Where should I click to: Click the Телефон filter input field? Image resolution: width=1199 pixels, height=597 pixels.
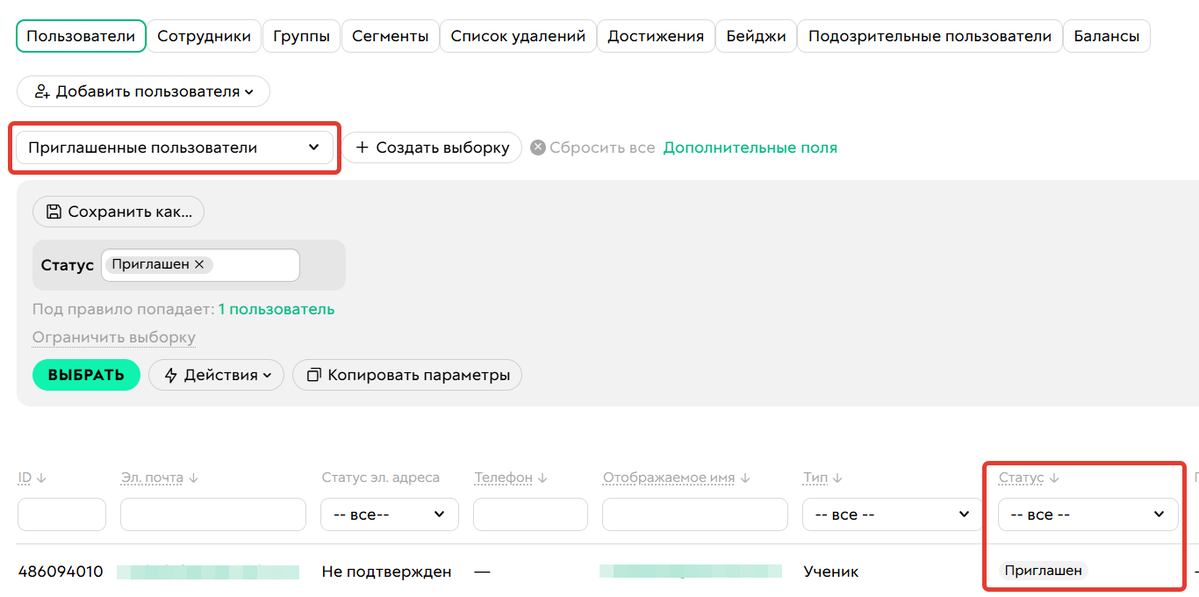coord(530,514)
